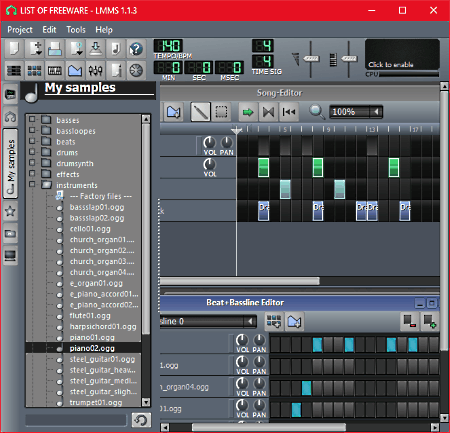Adjust the master volume slider
This screenshot has width=450, height=433.
point(311,59)
